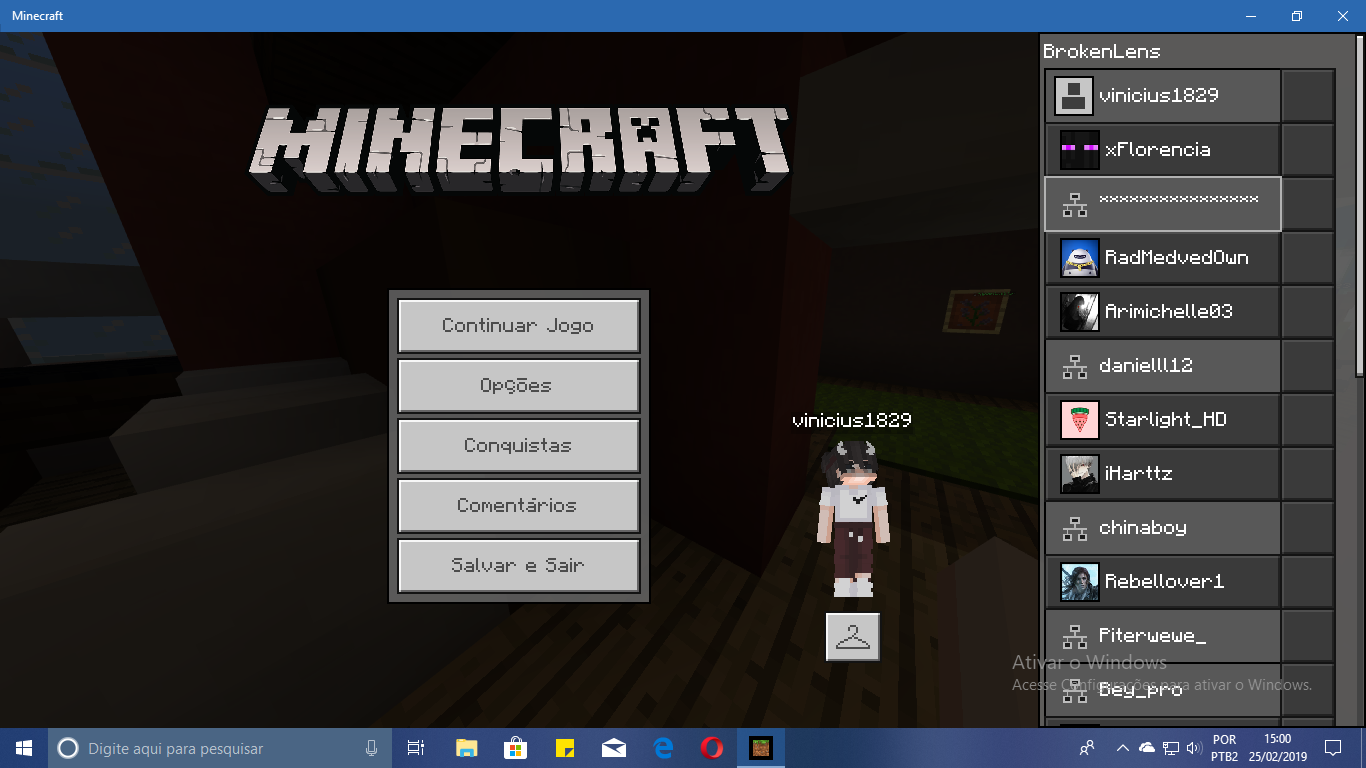Image resolution: width=1366 pixels, height=768 pixels.
Task: Open the Opções menu
Action: 518,386
